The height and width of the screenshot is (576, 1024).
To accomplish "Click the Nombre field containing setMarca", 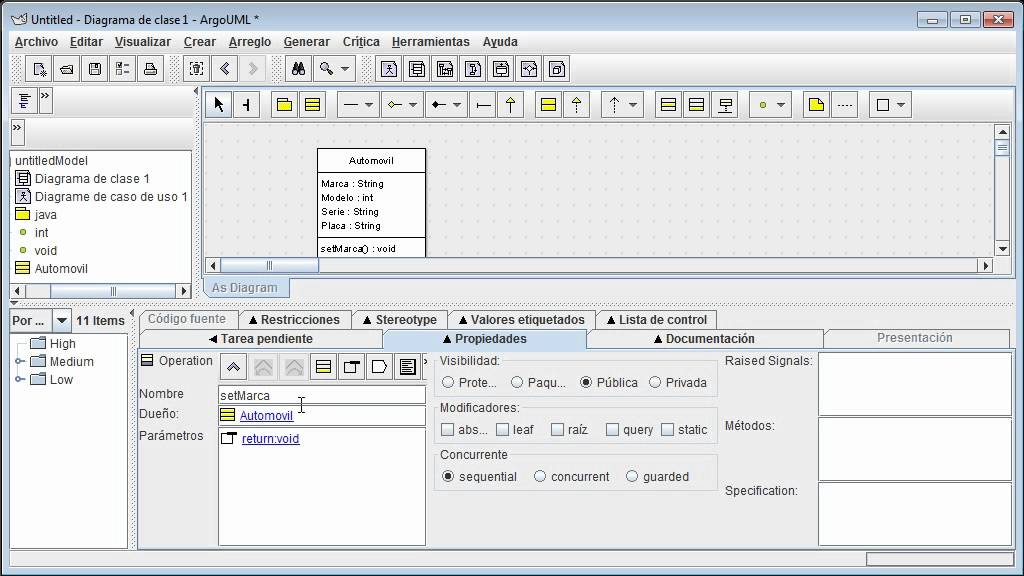I will 322,395.
